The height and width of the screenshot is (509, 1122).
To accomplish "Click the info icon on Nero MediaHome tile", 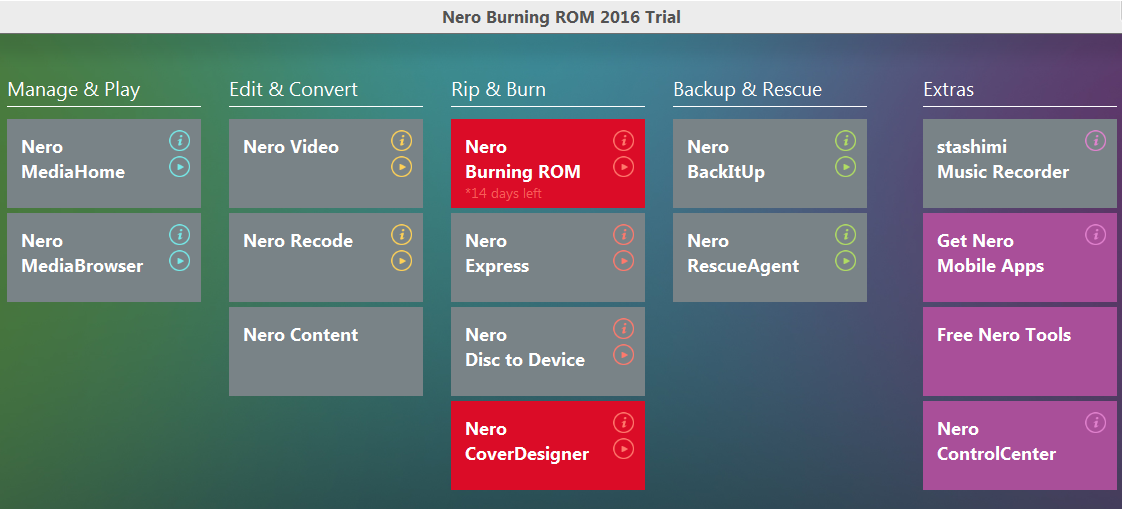I will click(179, 141).
